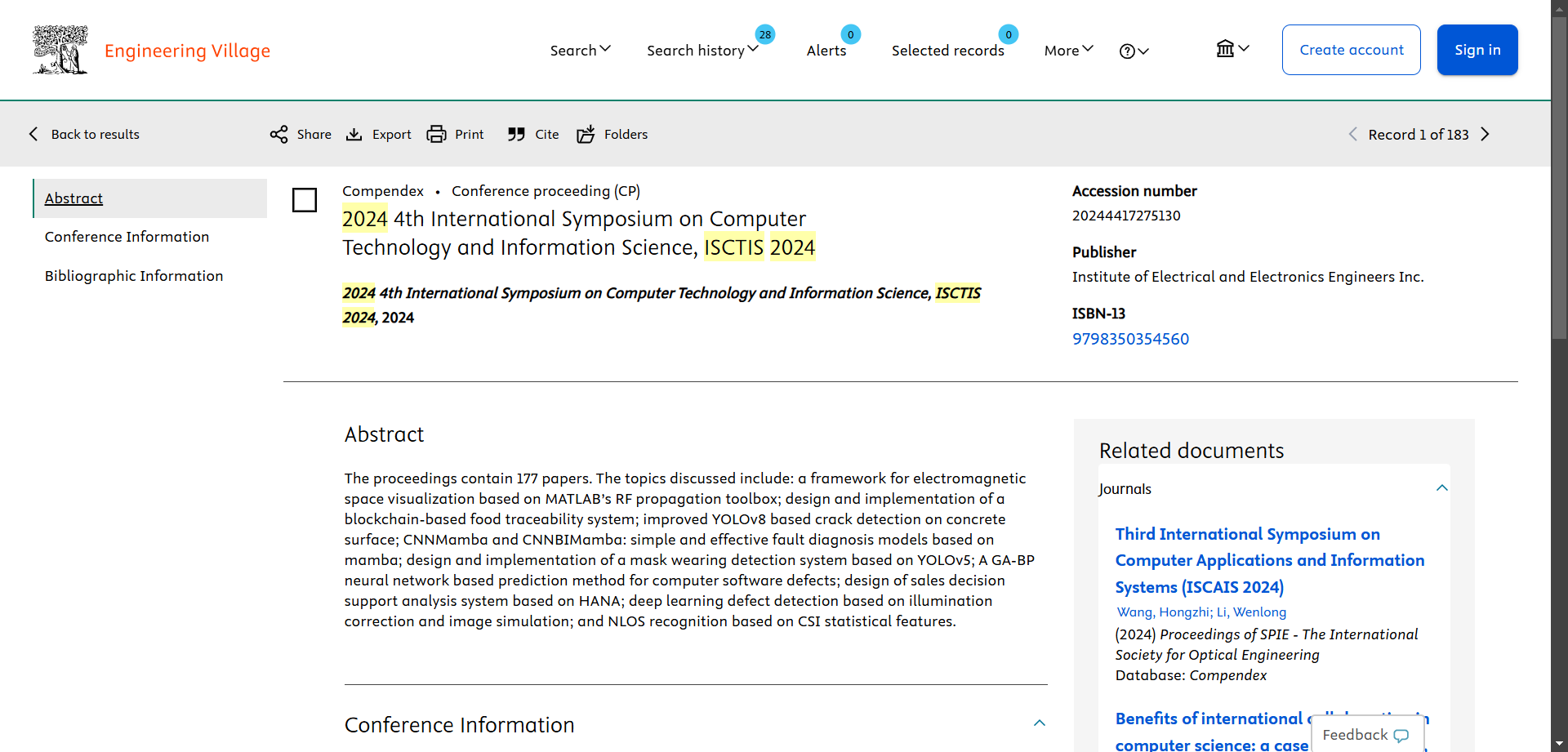Click the Share icon
The height and width of the screenshot is (752, 1568).
279,134
